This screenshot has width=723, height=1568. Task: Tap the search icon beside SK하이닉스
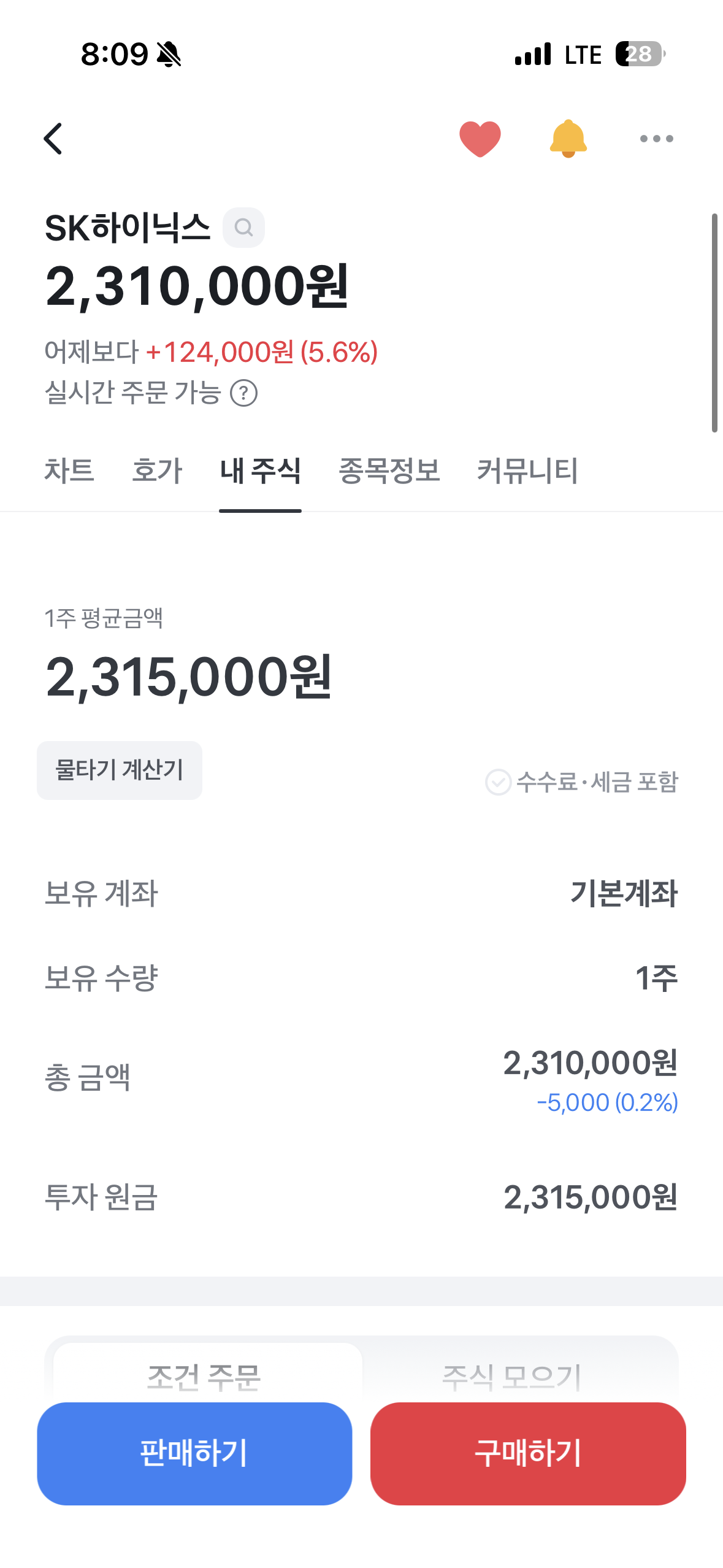click(x=243, y=228)
